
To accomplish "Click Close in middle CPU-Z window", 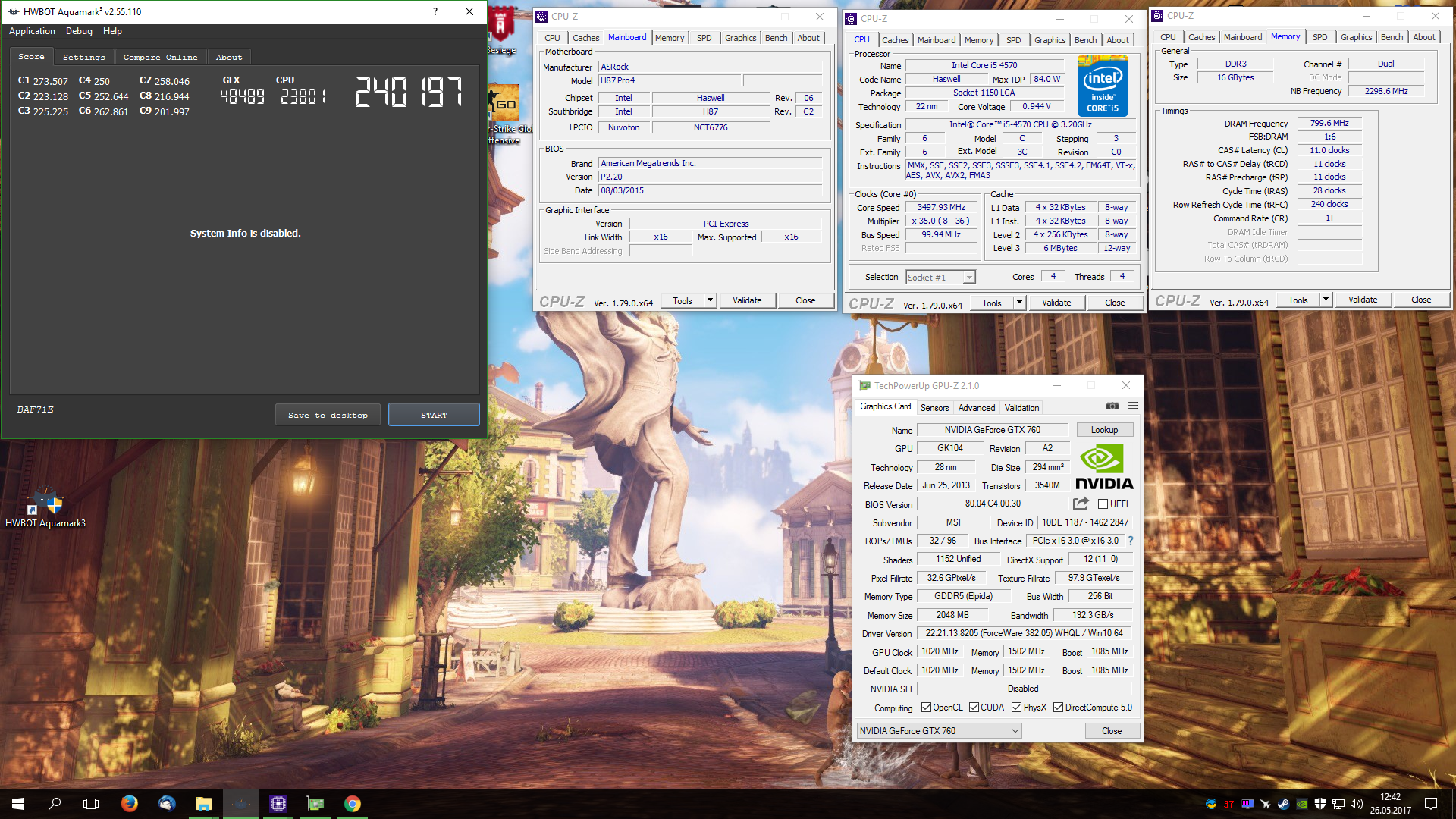I will (x=1115, y=303).
